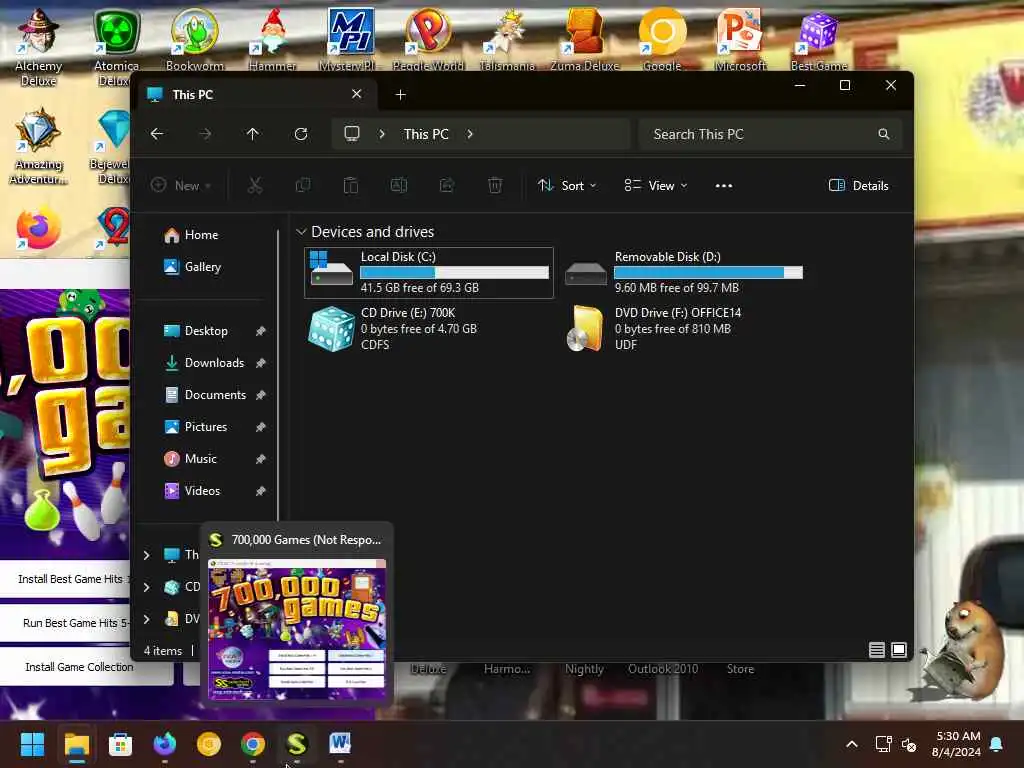
Task: Open Videos in the navigation pane
Action: click(x=202, y=490)
